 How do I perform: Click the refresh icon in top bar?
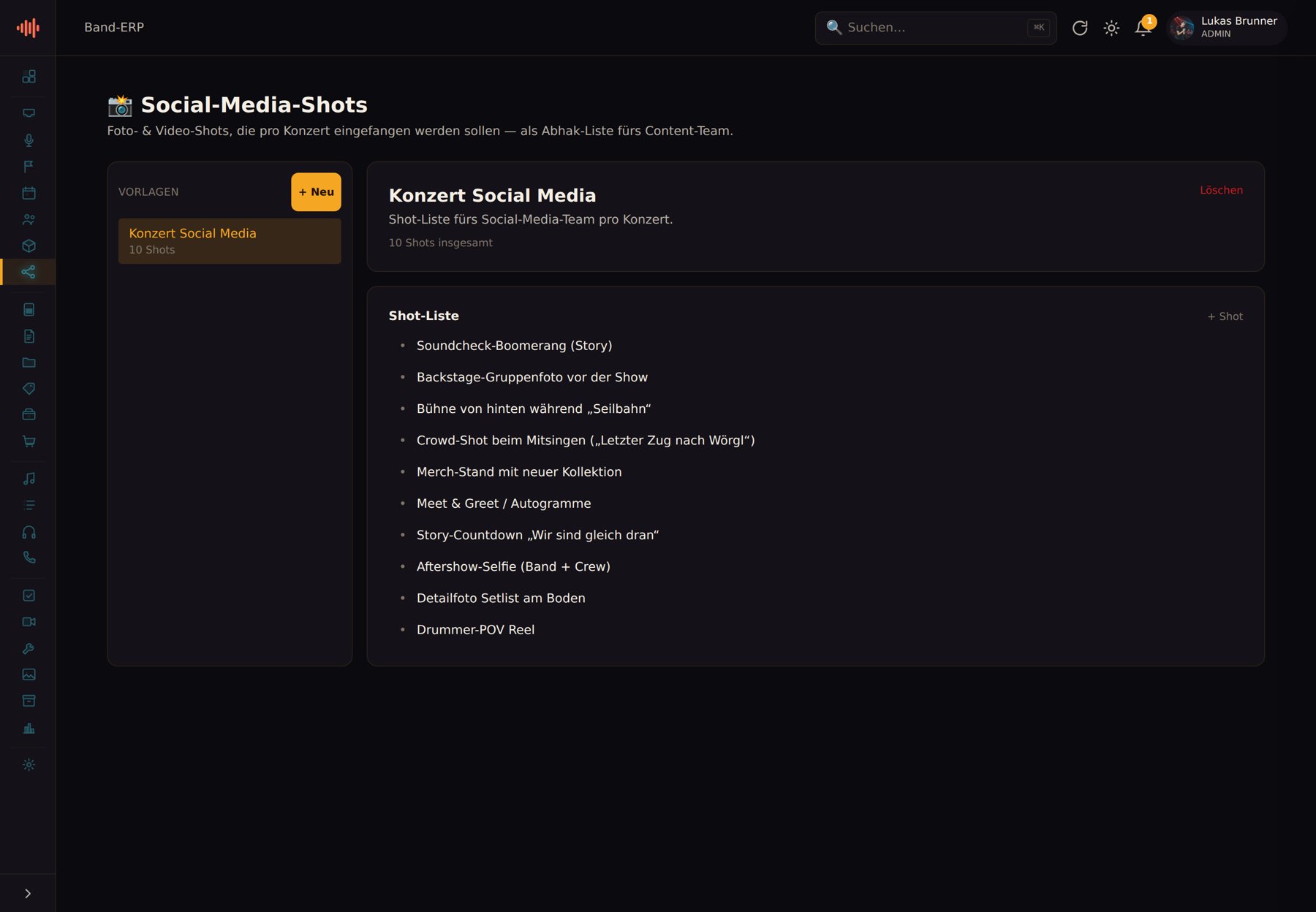[x=1080, y=28]
